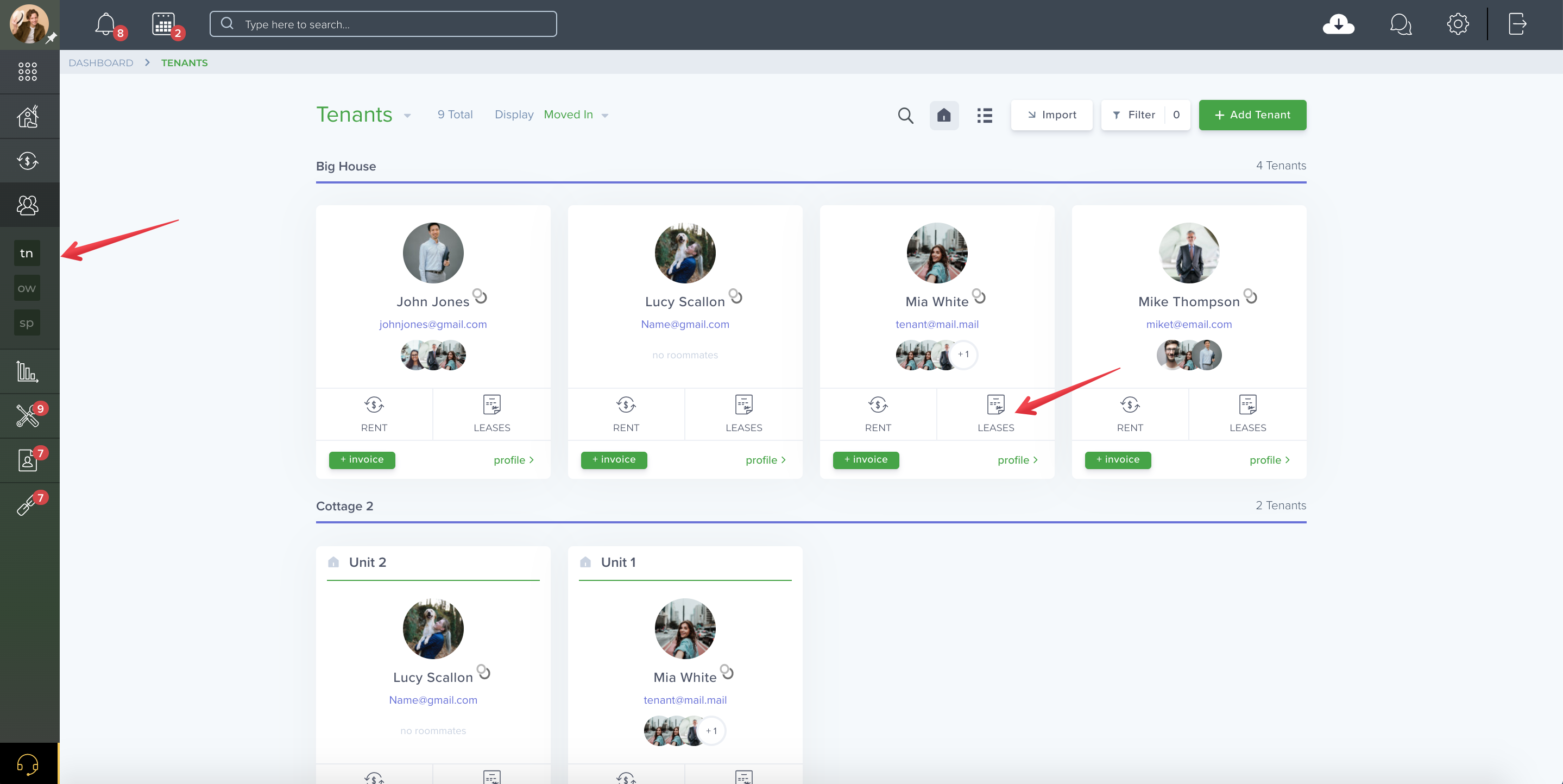This screenshot has height=784, width=1563.
Task: Click John Jones's profile photo
Action: pyautogui.click(x=433, y=253)
